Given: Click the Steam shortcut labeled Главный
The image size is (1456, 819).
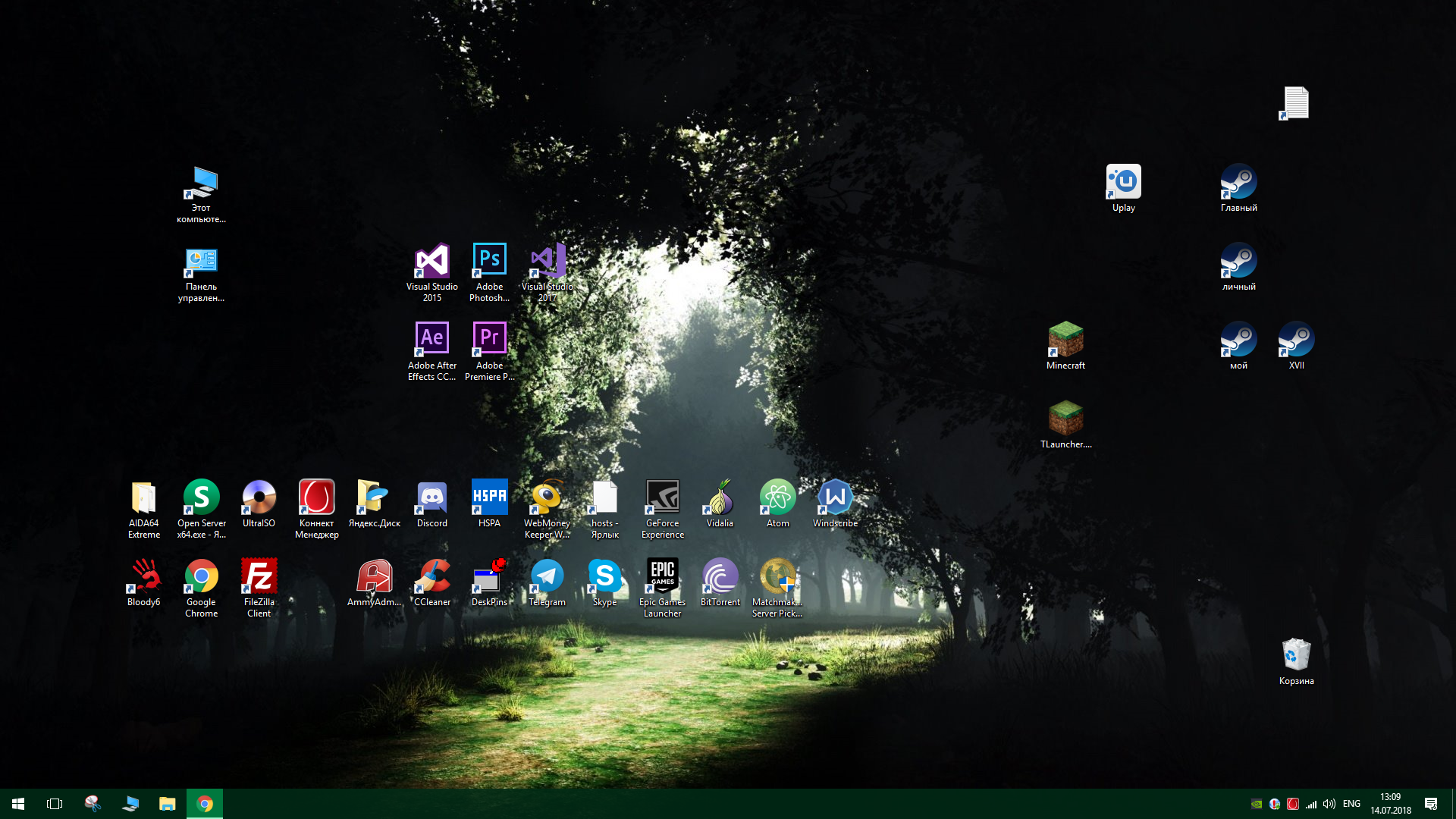Looking at the screenshot, I should click(1238, 183).
